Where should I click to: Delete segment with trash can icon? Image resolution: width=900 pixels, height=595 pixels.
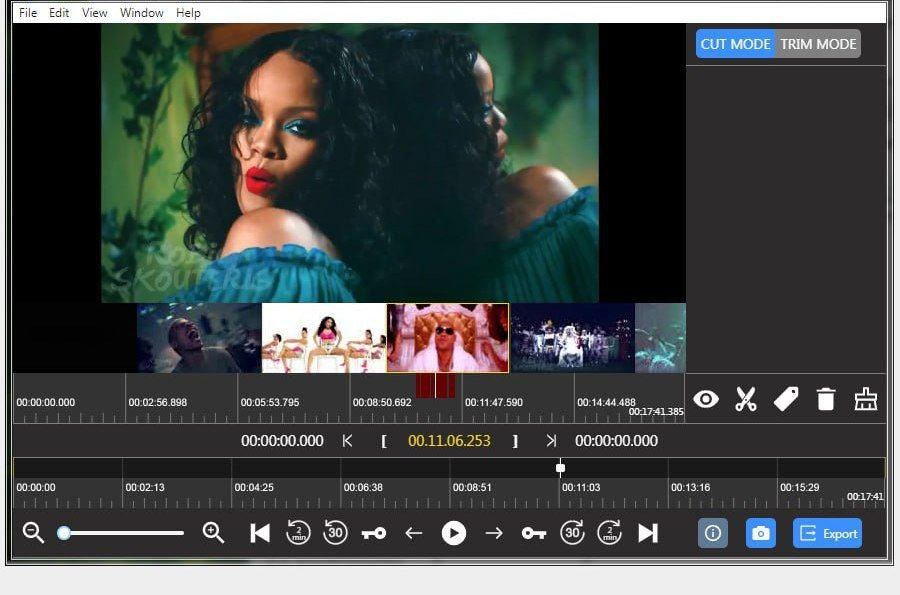point(825,399)
